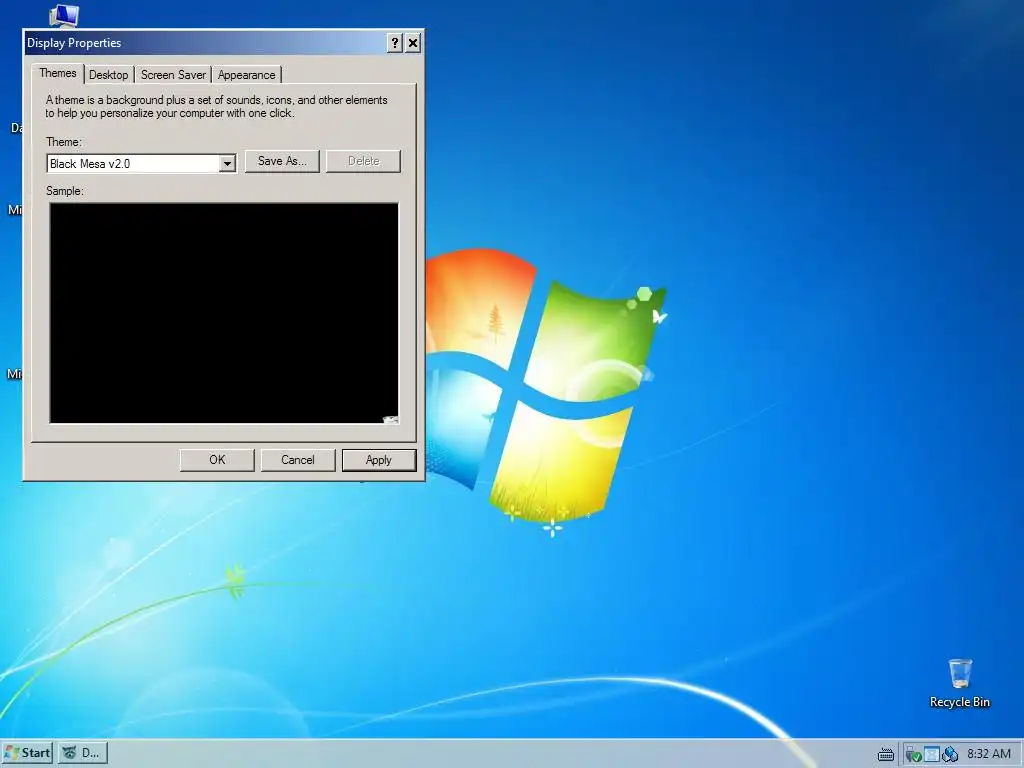Click the Save As... button

(x=282, y=161)
